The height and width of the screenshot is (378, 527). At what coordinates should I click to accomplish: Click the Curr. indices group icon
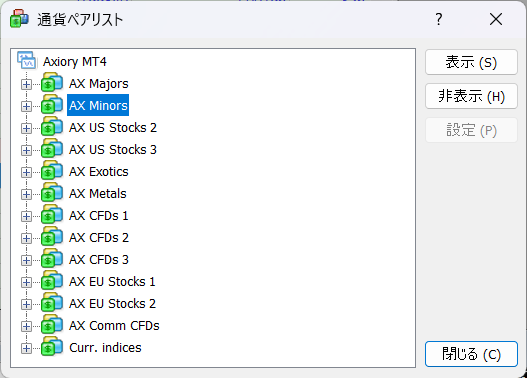[x=52, y=347]
